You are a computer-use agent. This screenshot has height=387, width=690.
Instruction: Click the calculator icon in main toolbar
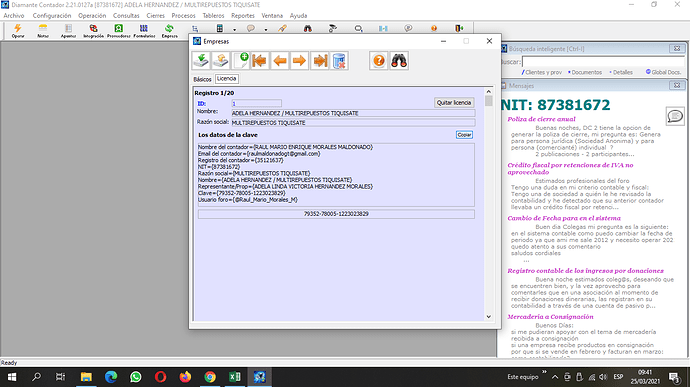click(220, 29)
